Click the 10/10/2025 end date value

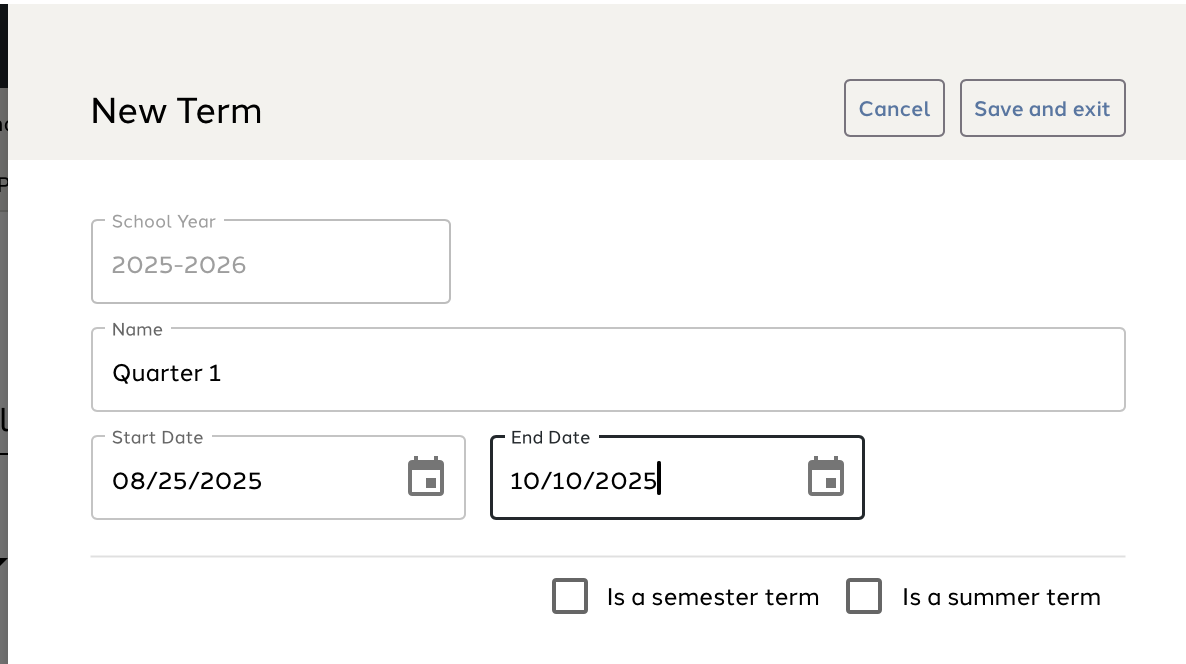(583, 481)
